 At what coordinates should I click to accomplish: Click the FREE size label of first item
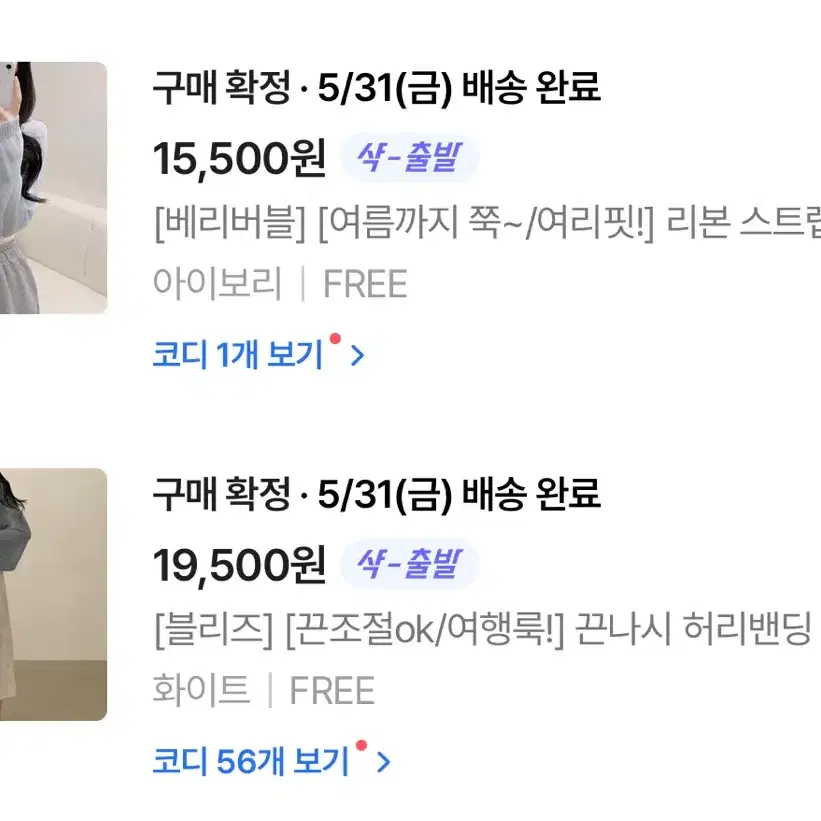[365, 284]
